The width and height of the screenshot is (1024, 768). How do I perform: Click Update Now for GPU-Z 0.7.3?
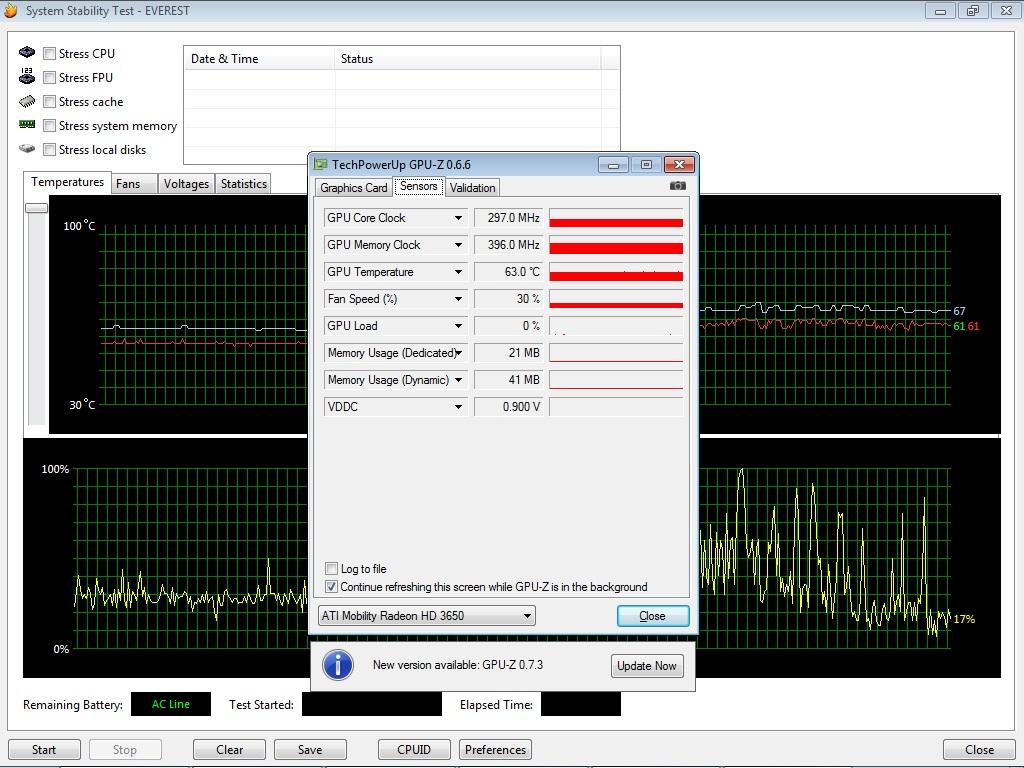click(647, 666)
